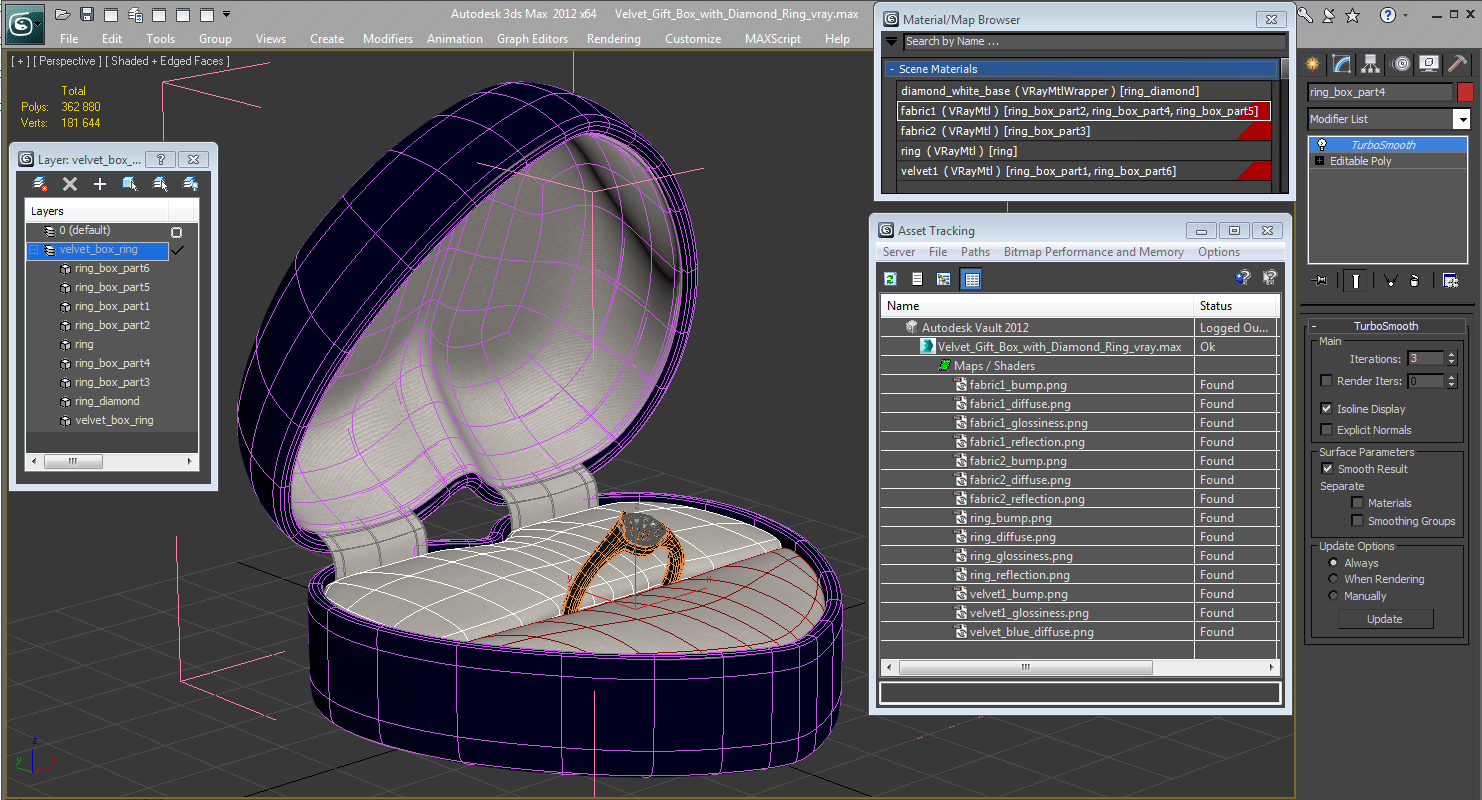Open the Material/Map Browser options arrow
This screenshot has width=1482, height=800.
point(891,42)
